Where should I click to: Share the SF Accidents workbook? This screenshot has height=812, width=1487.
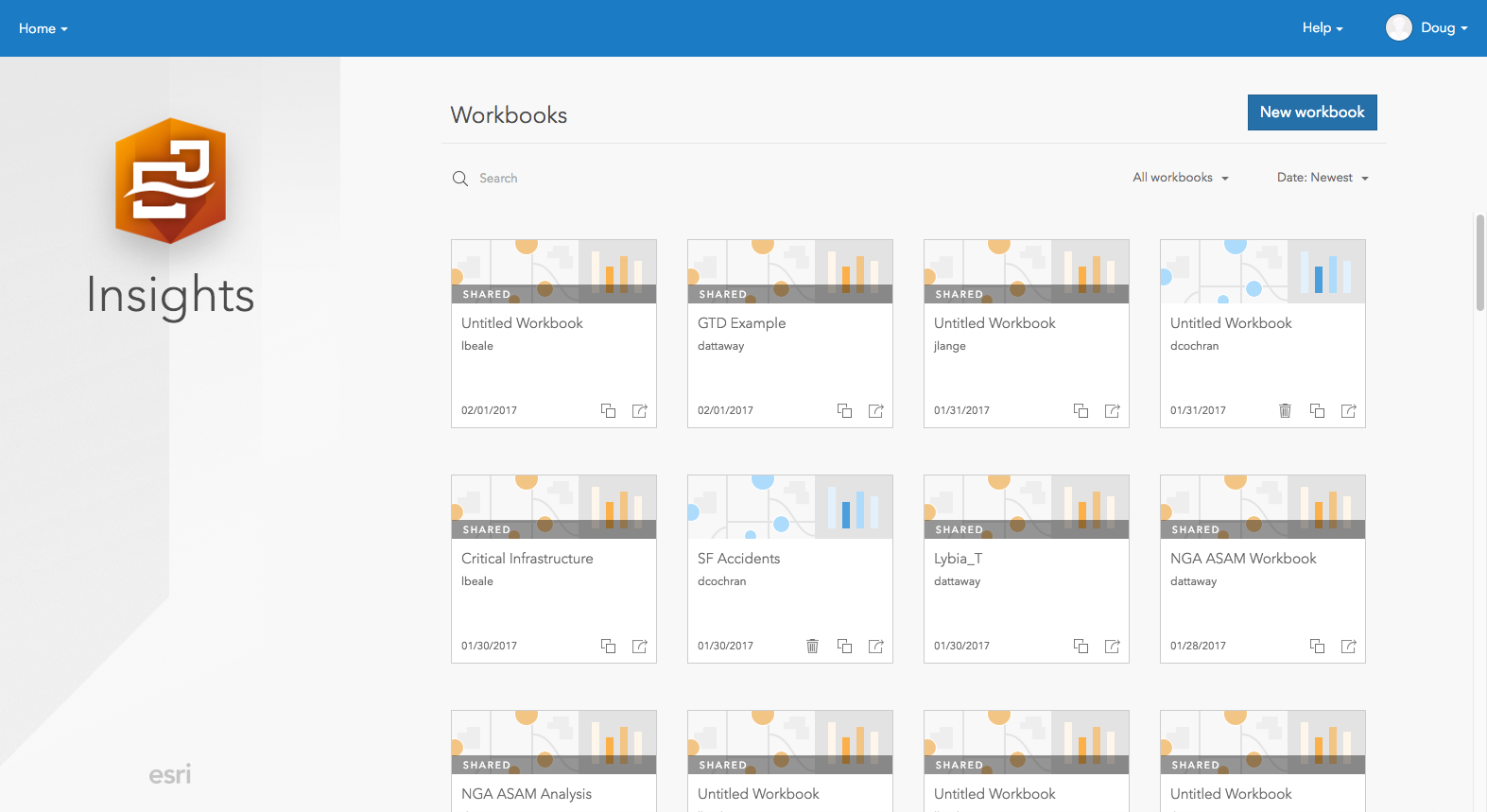[x=876, y=646]
